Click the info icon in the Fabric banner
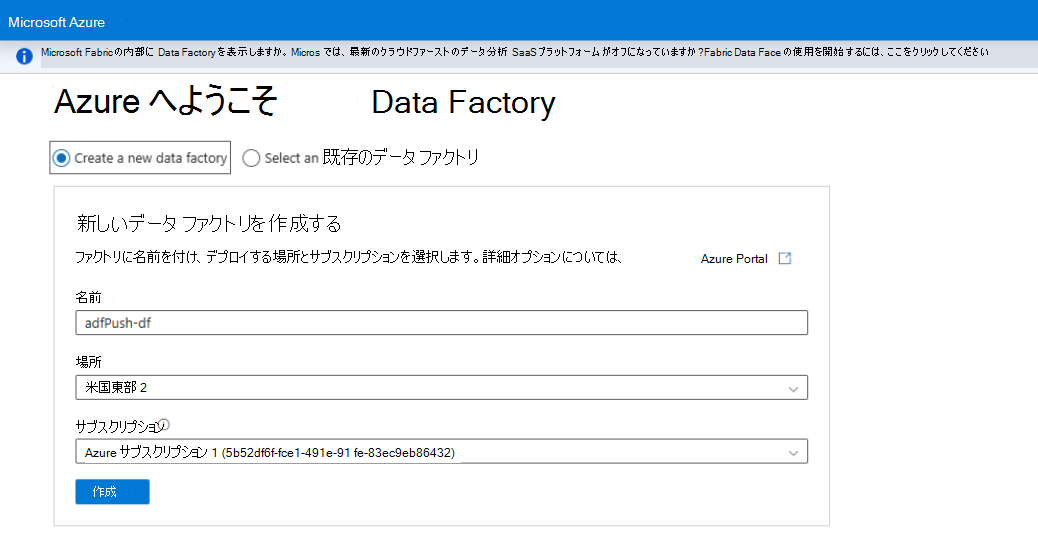The height and width of the screenshot is (538, 1038). tap(24, 56)
